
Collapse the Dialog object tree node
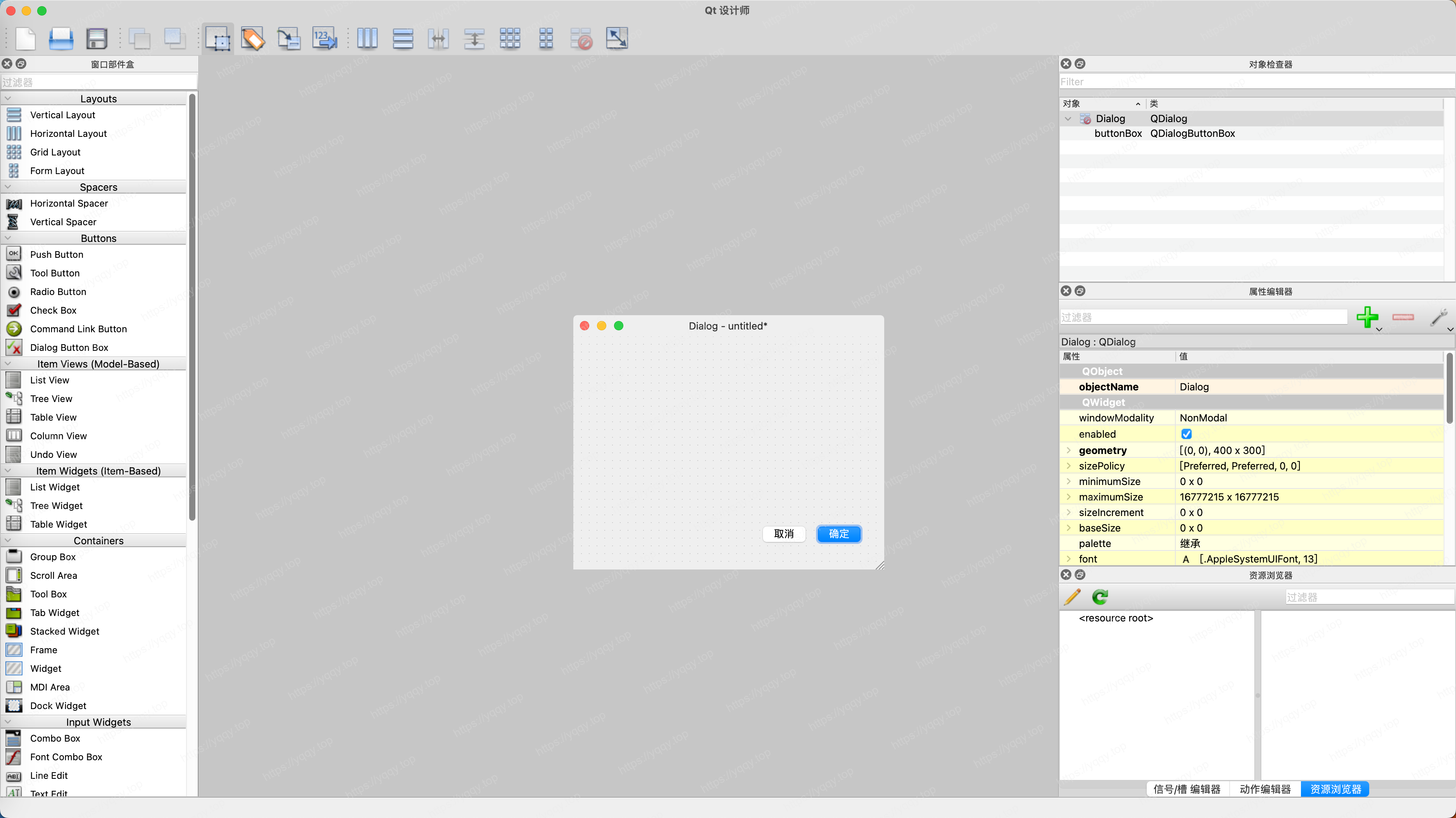(1068, 119)
